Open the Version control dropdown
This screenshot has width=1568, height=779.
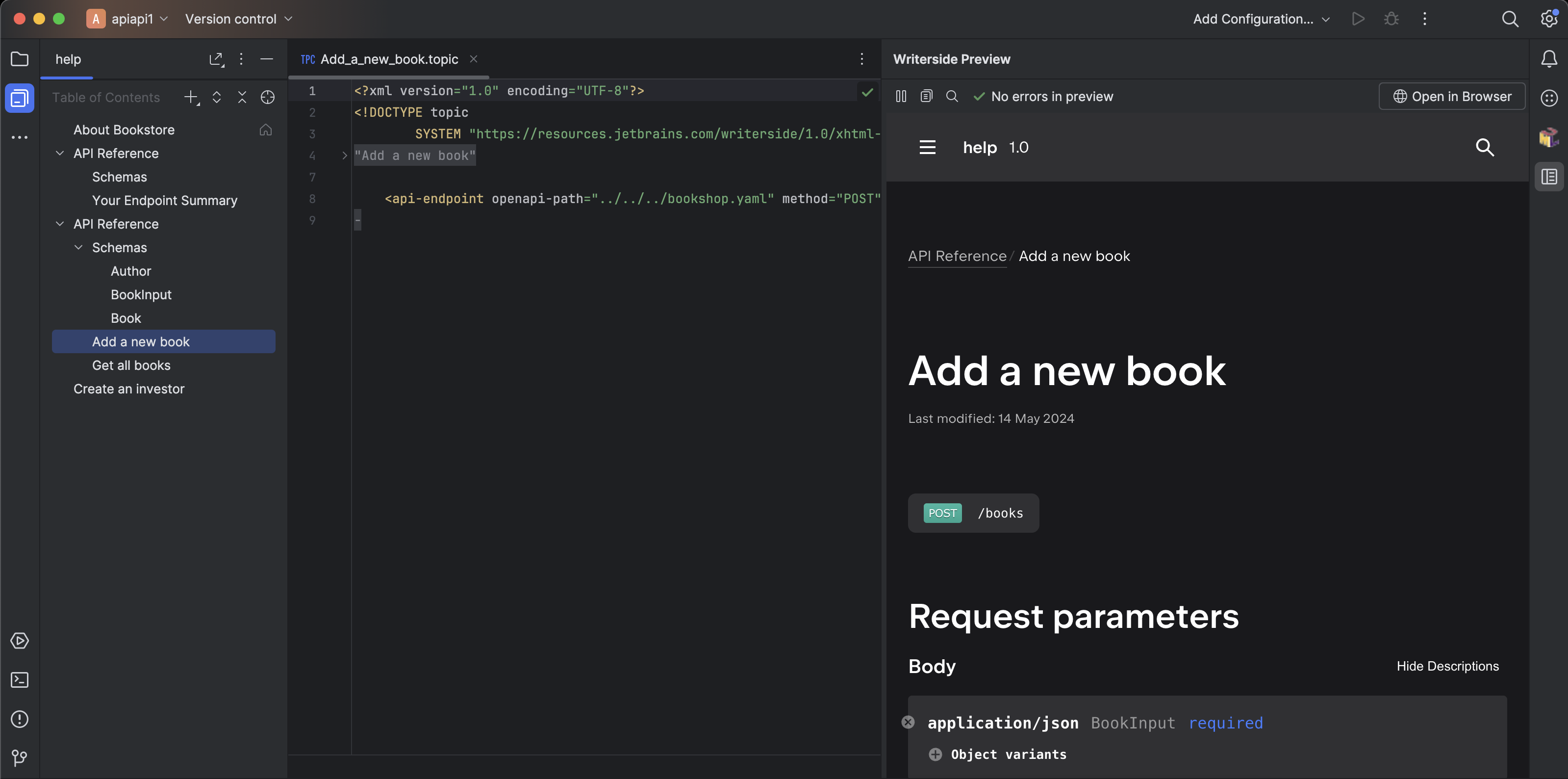tap(239, 19)
